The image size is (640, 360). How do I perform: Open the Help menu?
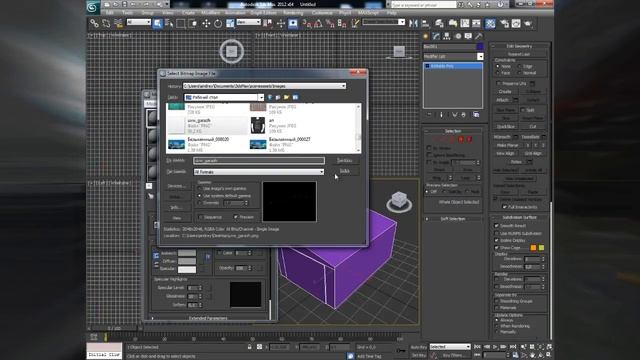[x=391, y=13]
